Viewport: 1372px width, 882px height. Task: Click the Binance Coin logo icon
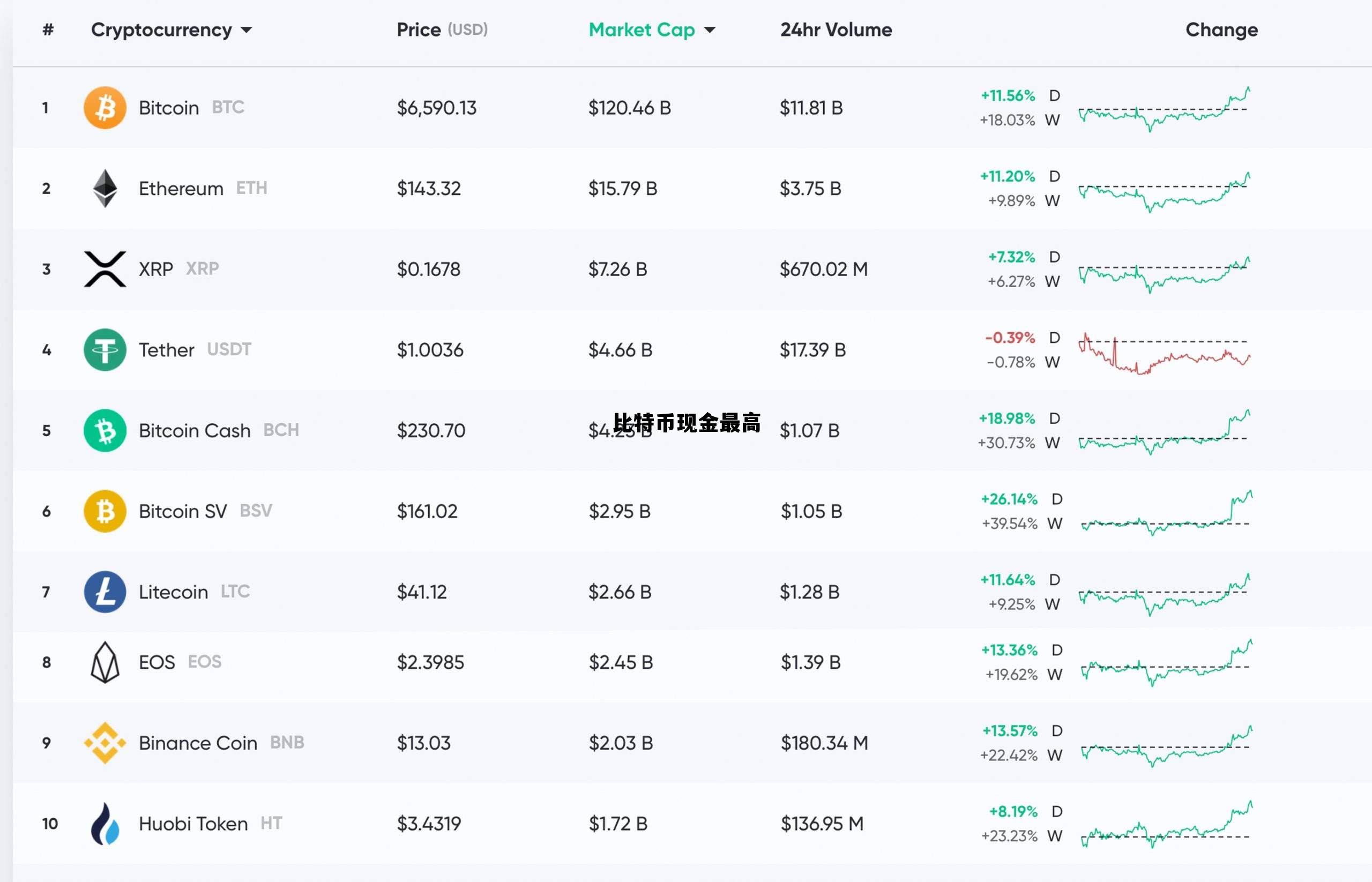pyautogui.click(x=105, y=743)
